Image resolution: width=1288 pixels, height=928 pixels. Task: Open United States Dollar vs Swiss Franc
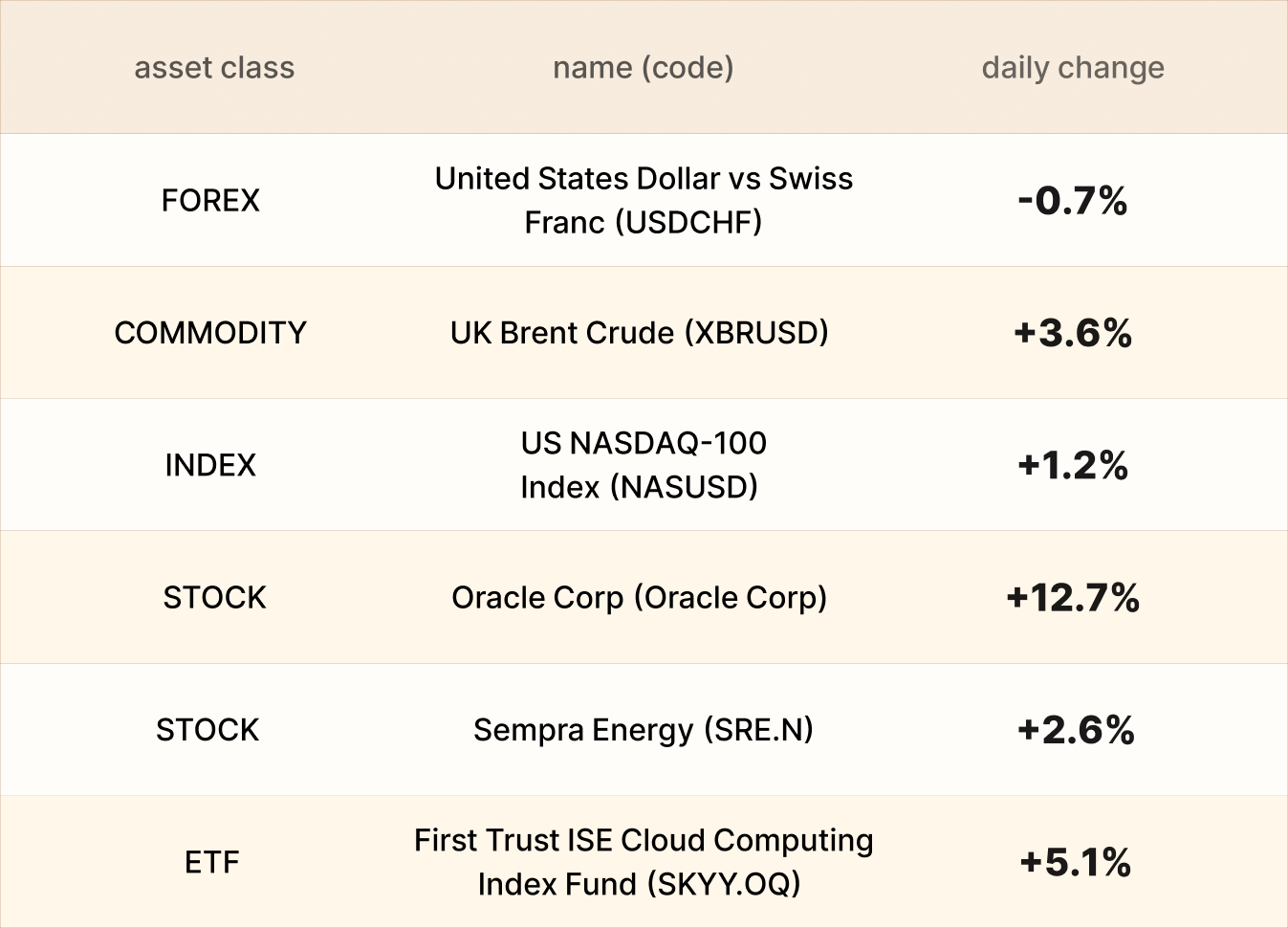click(643, 200)
